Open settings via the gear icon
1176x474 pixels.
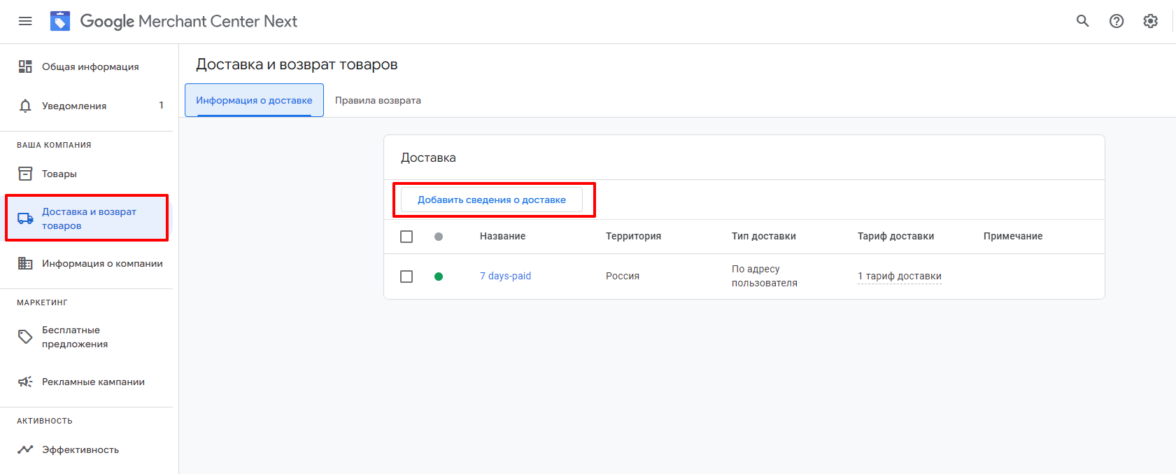(1150, 21)
